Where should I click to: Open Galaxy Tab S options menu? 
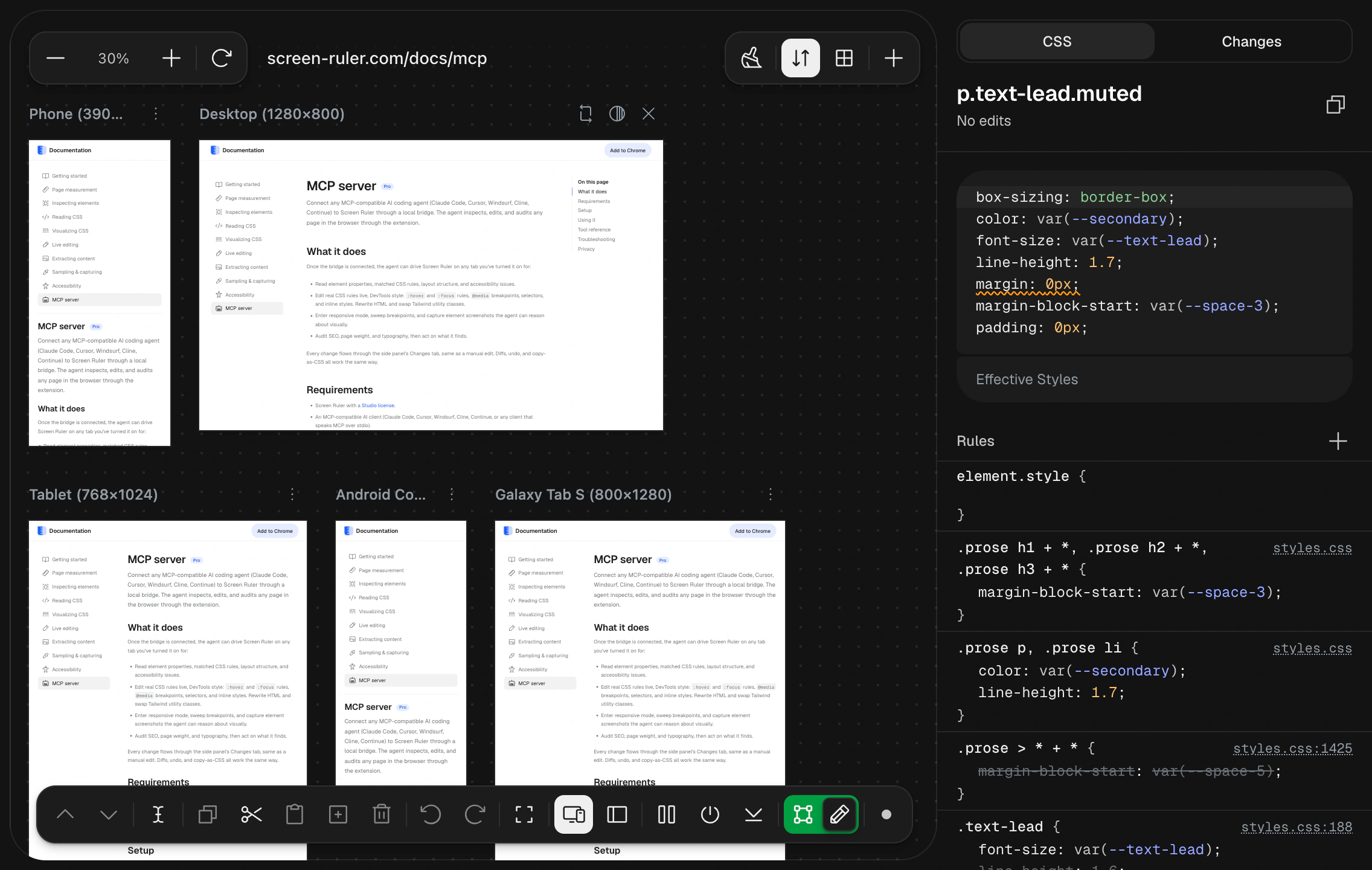point(771,494)
